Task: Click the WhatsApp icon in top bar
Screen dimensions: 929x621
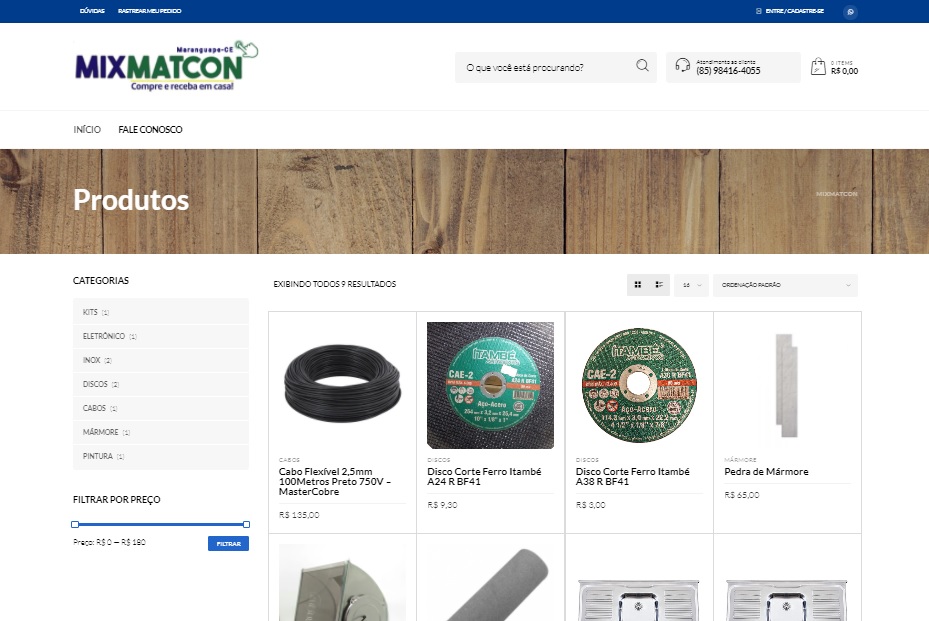Action: point(851,11)
